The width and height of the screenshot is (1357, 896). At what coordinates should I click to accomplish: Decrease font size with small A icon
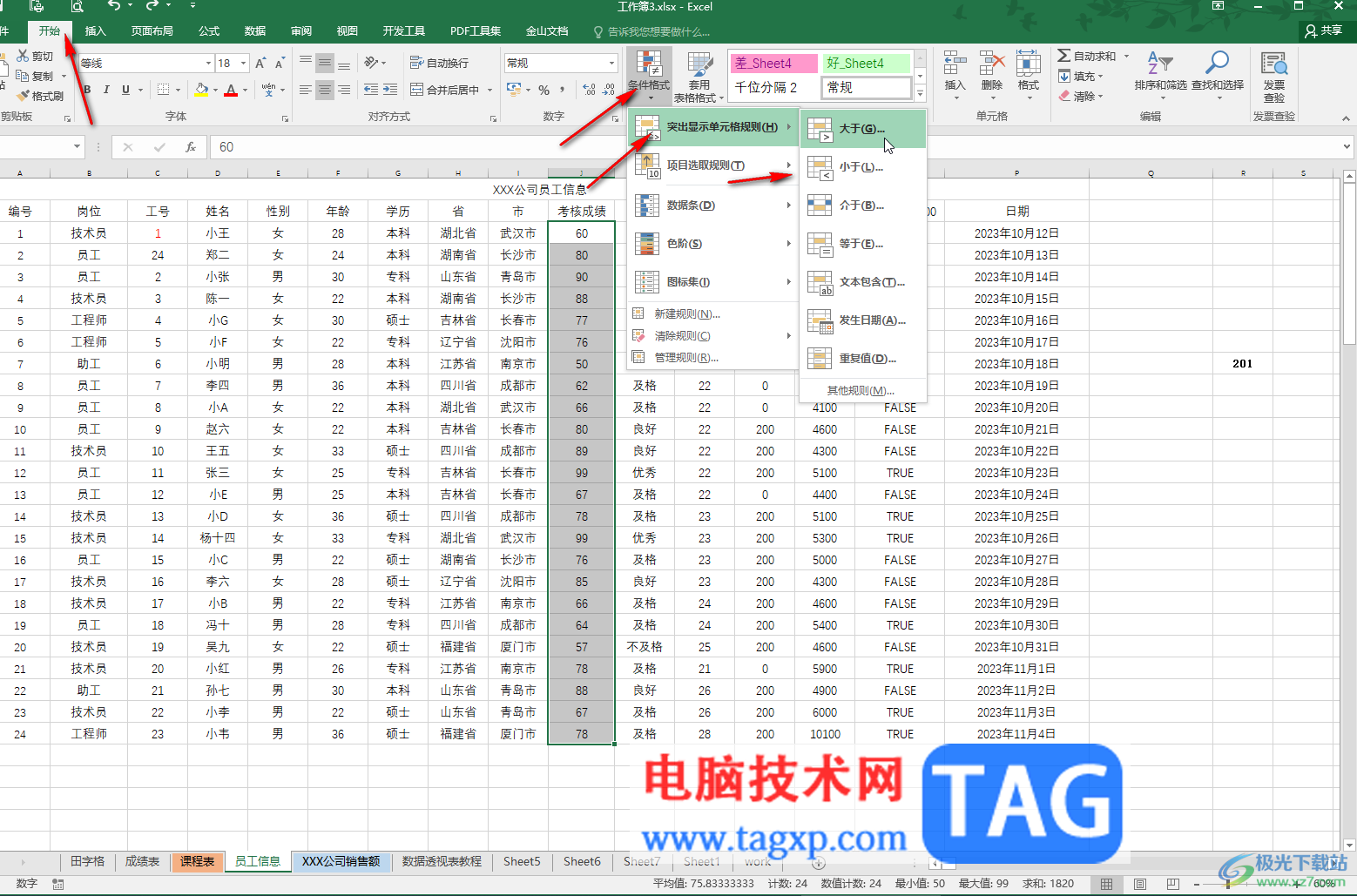point(280,64)
